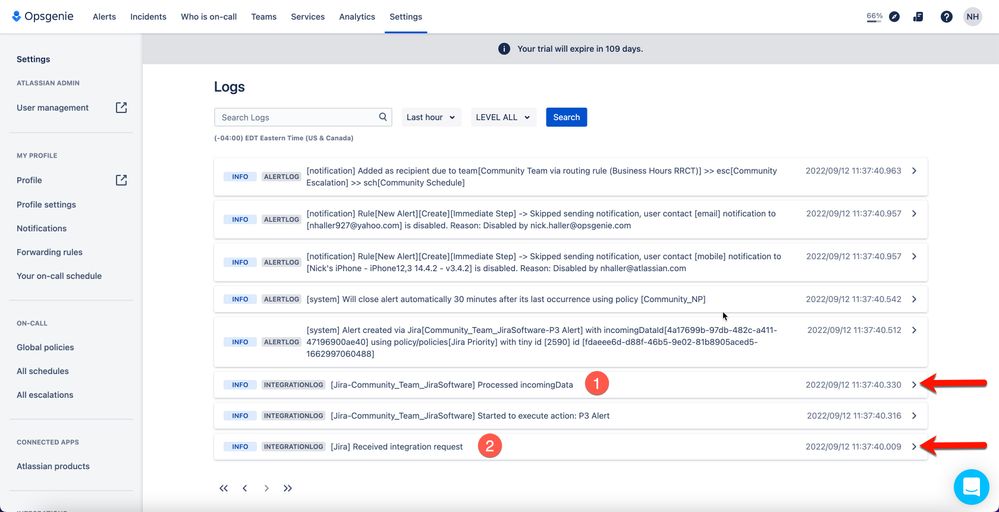Open the Alerts tab in top navigation
The image size is (999, 512).
(104, 17)
